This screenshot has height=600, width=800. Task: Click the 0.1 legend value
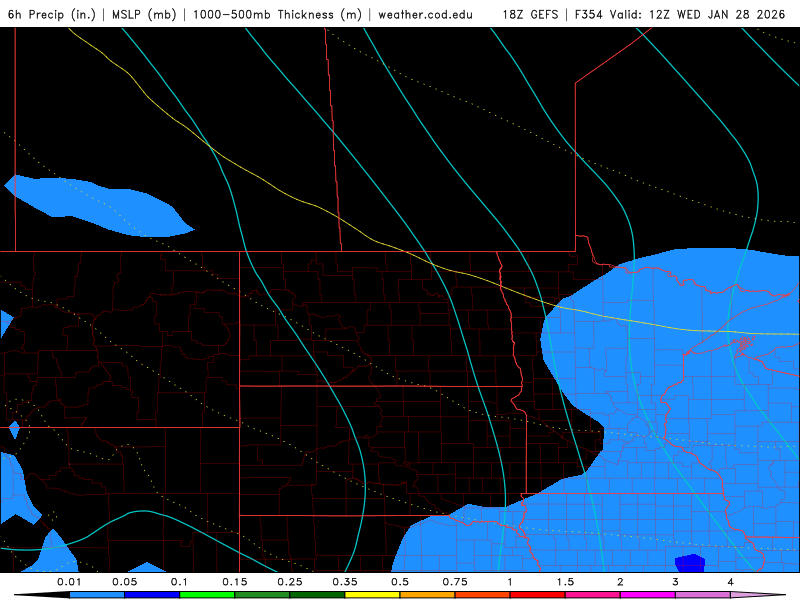coord(179,582)
